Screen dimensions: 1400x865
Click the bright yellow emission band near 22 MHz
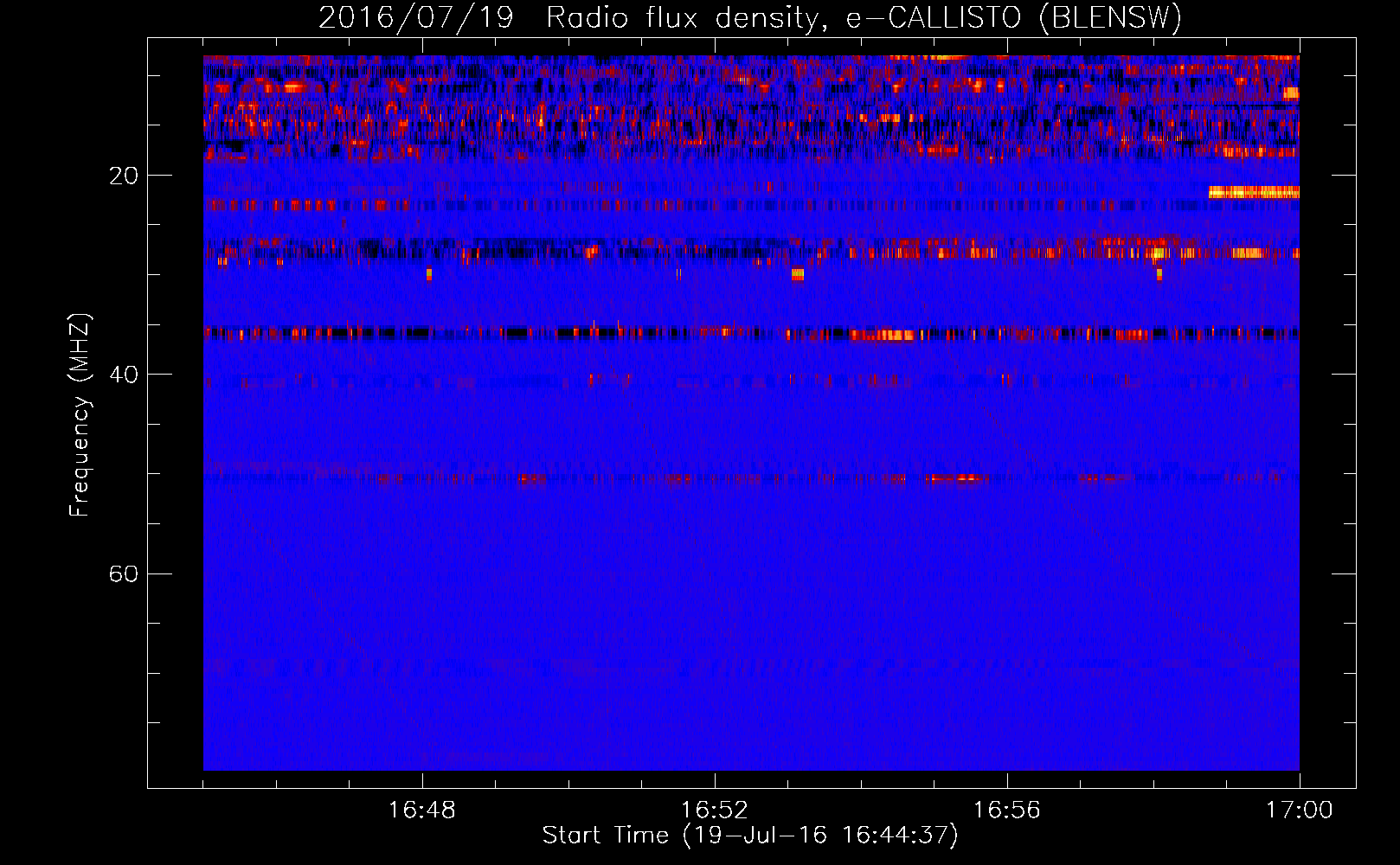click(1254, 192)
